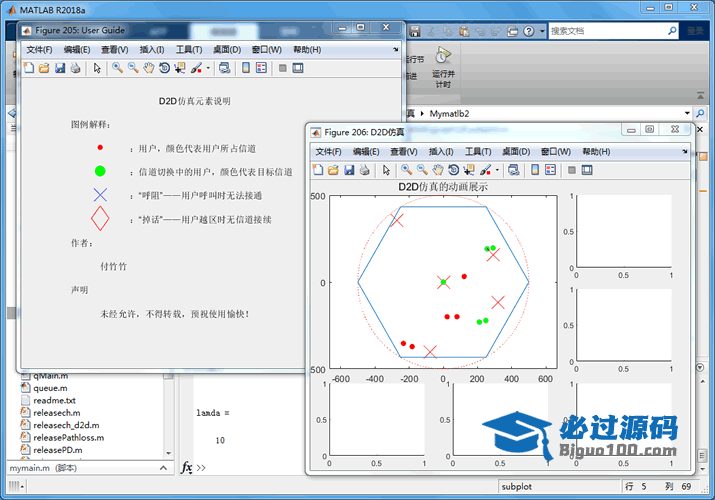Click Open File icon in Figure 206 toolbar
This screenshot has width=715, height=500.
pos(333,170)
